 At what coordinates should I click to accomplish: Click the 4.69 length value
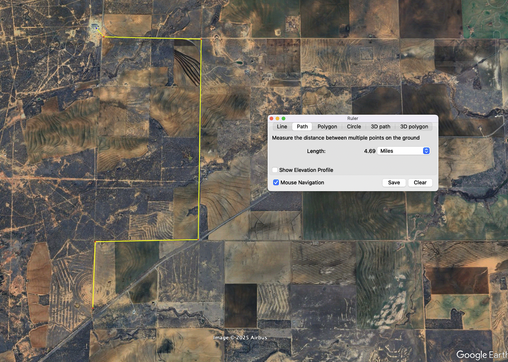click(x=369, y=151)
